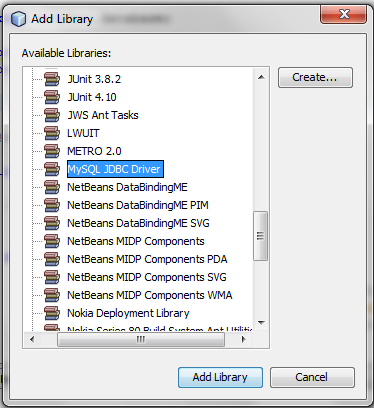Click the METRO 2.0 library icon
Viewport: 374px width, 408px height.
(x=52, y=151)
